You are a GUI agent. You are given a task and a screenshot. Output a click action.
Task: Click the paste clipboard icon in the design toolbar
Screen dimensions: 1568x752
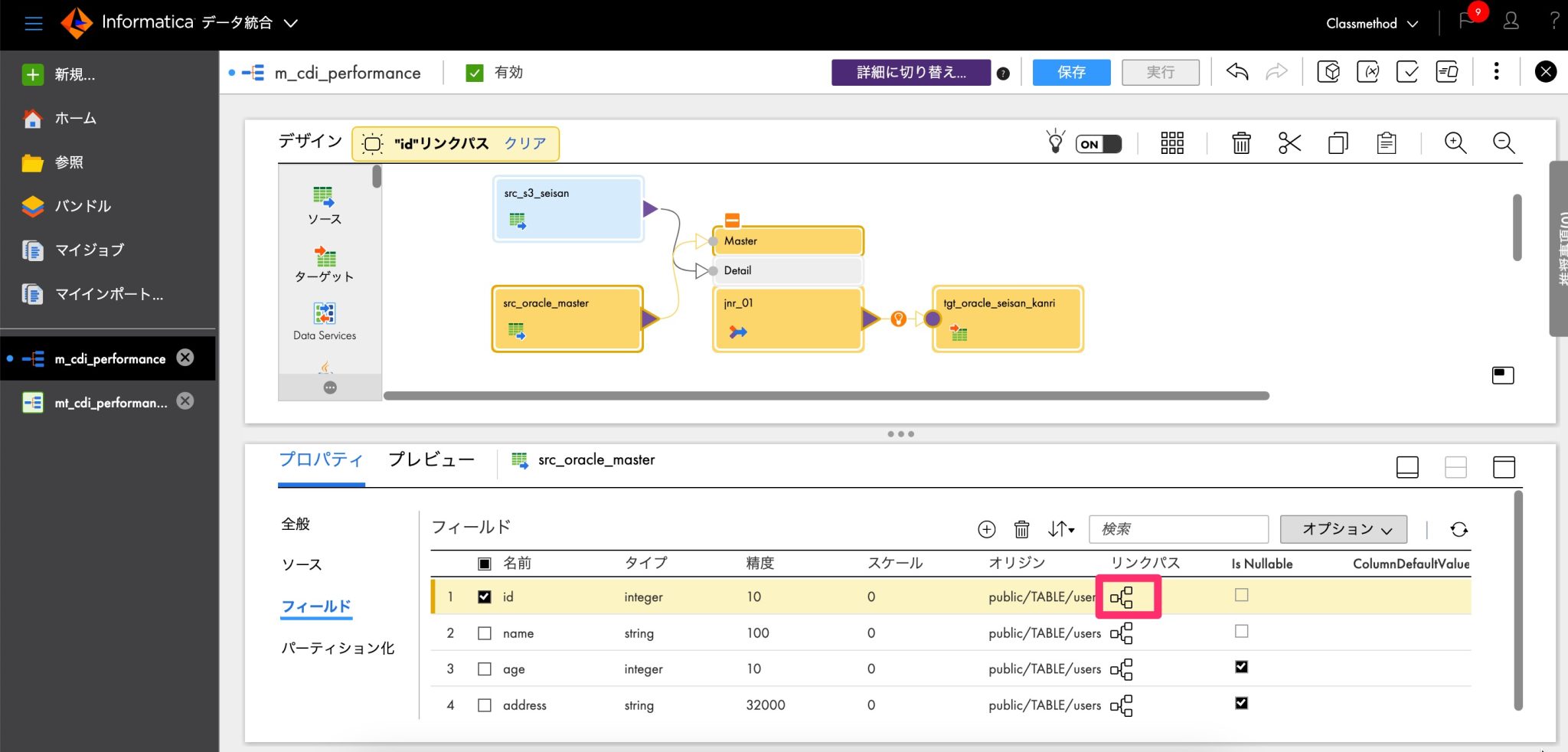(x=1387, y=142)
